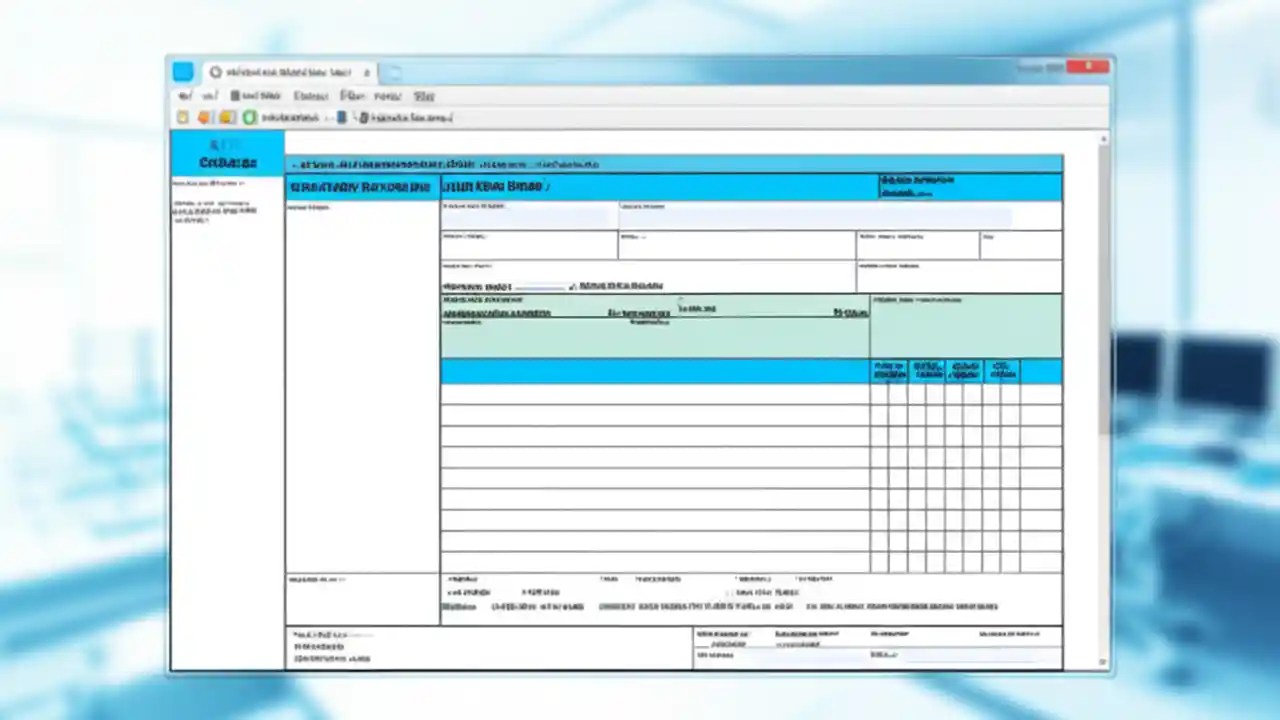Click the green site identity icon
This screenshot has height=720, width=1280.
[249, 117]
